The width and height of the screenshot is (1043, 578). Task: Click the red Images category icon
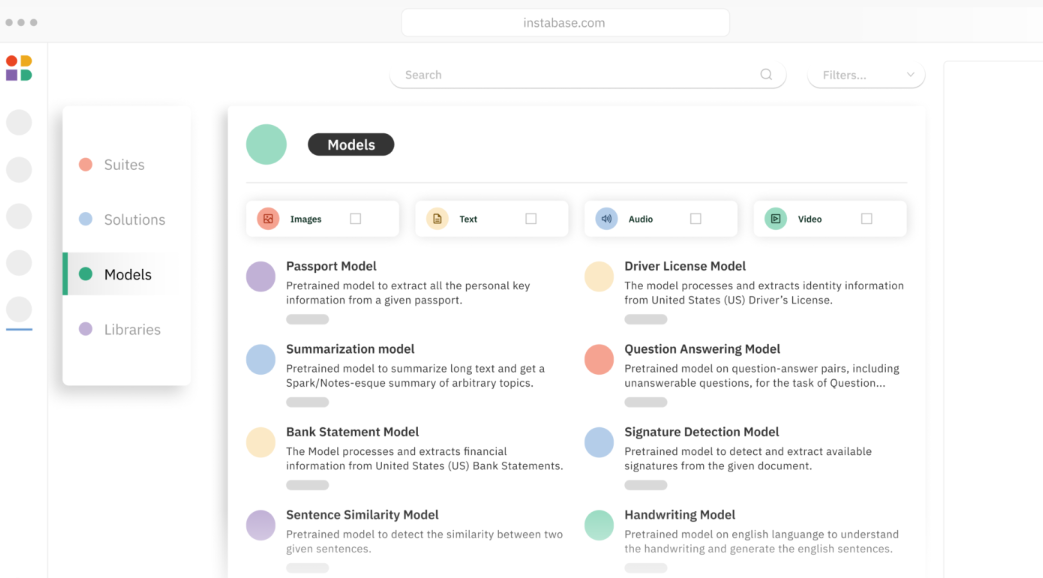pyautogui.click(x=268, y=219)
